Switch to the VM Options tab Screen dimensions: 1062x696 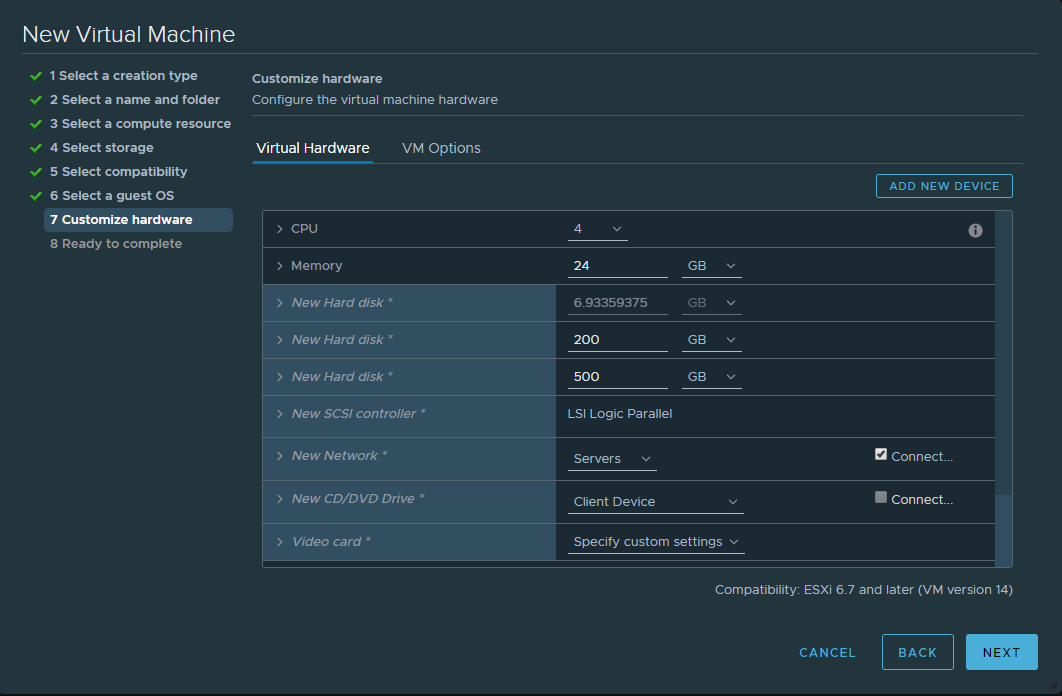(x=441, y=148)
